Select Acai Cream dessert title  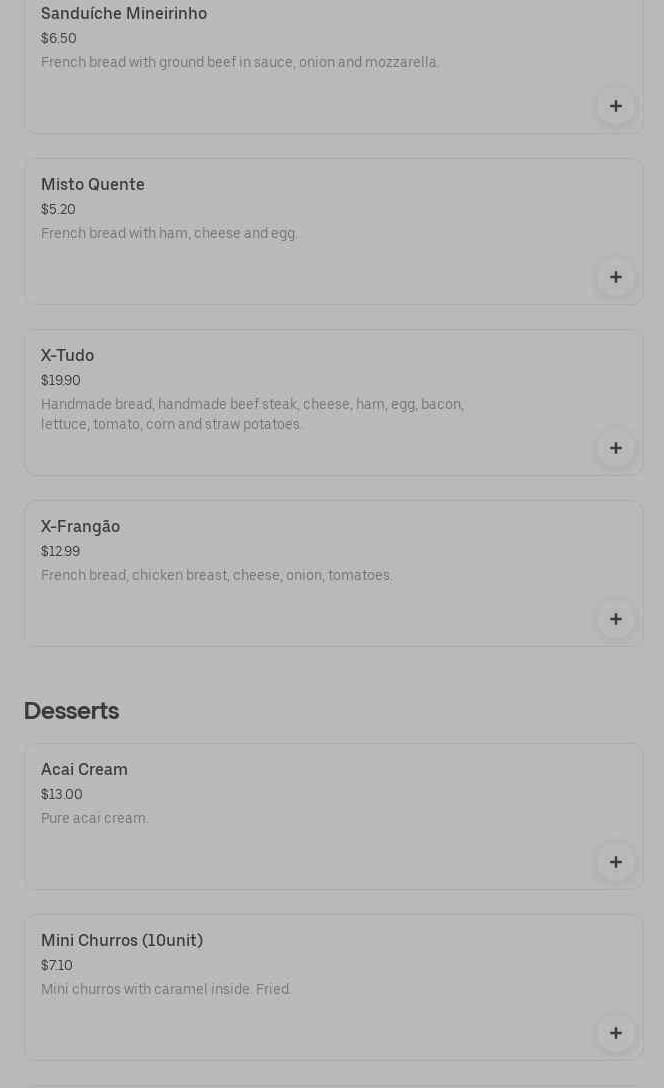tap(85, 770)
